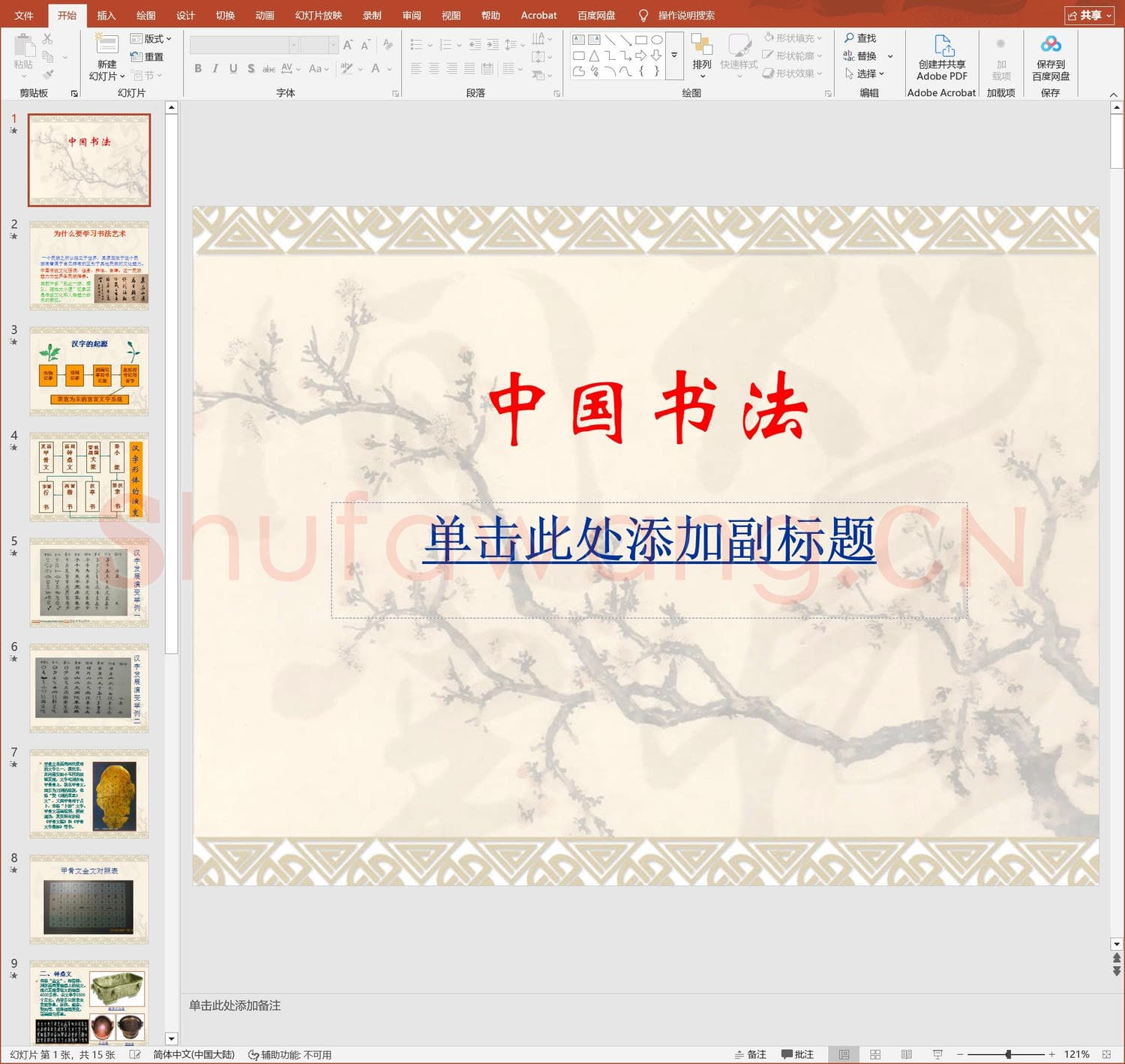Fit slide to current window icon
This screenshot has width=1125, height=1064.
pos(1106,1054)
